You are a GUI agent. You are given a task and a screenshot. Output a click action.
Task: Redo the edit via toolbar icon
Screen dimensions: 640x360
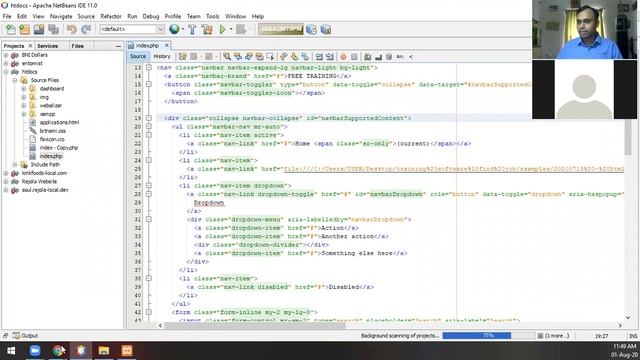(86, 29)
